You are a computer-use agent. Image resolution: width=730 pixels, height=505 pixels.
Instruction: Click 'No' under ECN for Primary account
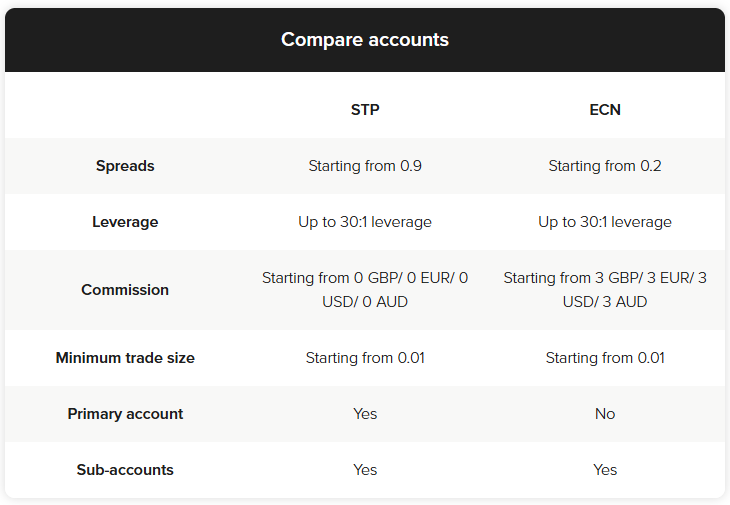(605, 414)
